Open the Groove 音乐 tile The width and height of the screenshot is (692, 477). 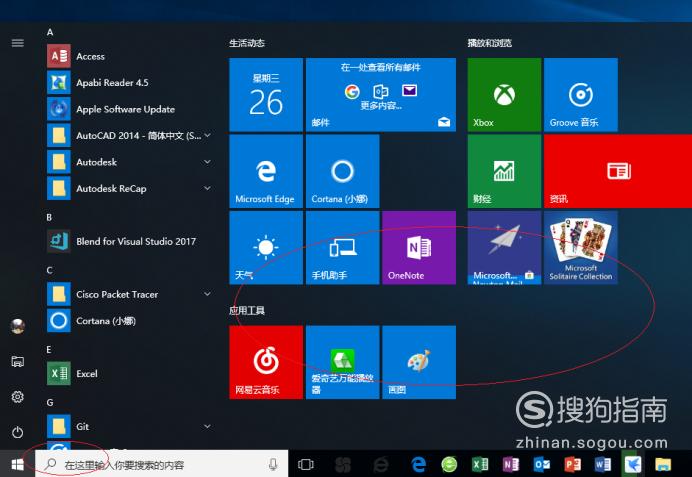point(581,95)
